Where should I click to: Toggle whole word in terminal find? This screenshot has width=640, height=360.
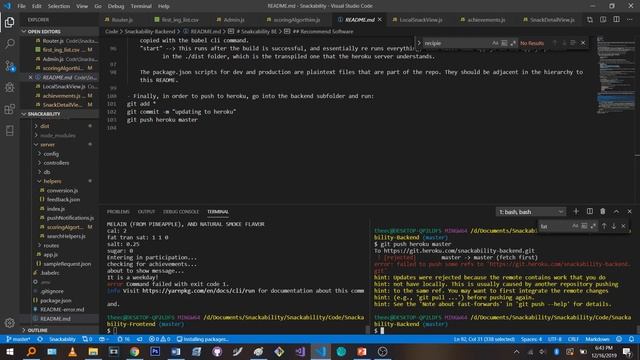[584, 226]
